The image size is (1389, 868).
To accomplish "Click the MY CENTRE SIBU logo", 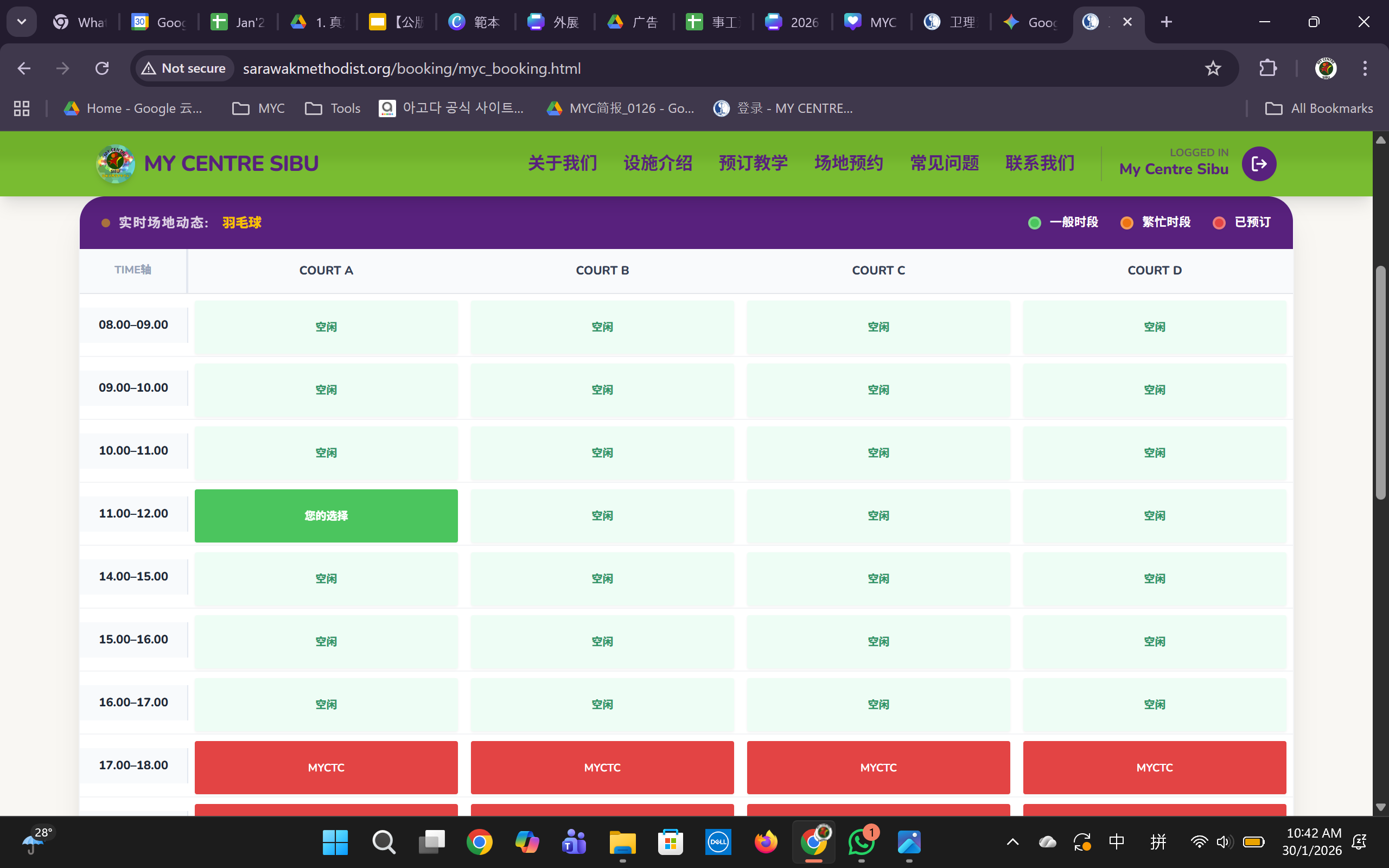I will click(116, 164).
